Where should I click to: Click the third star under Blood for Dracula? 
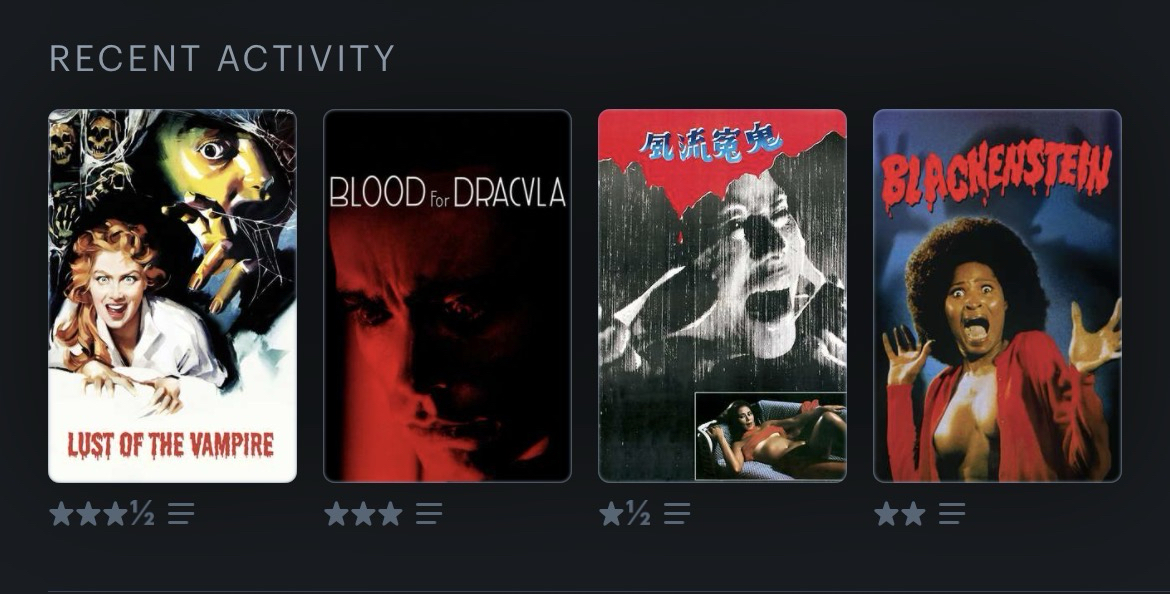click(390, 513)
